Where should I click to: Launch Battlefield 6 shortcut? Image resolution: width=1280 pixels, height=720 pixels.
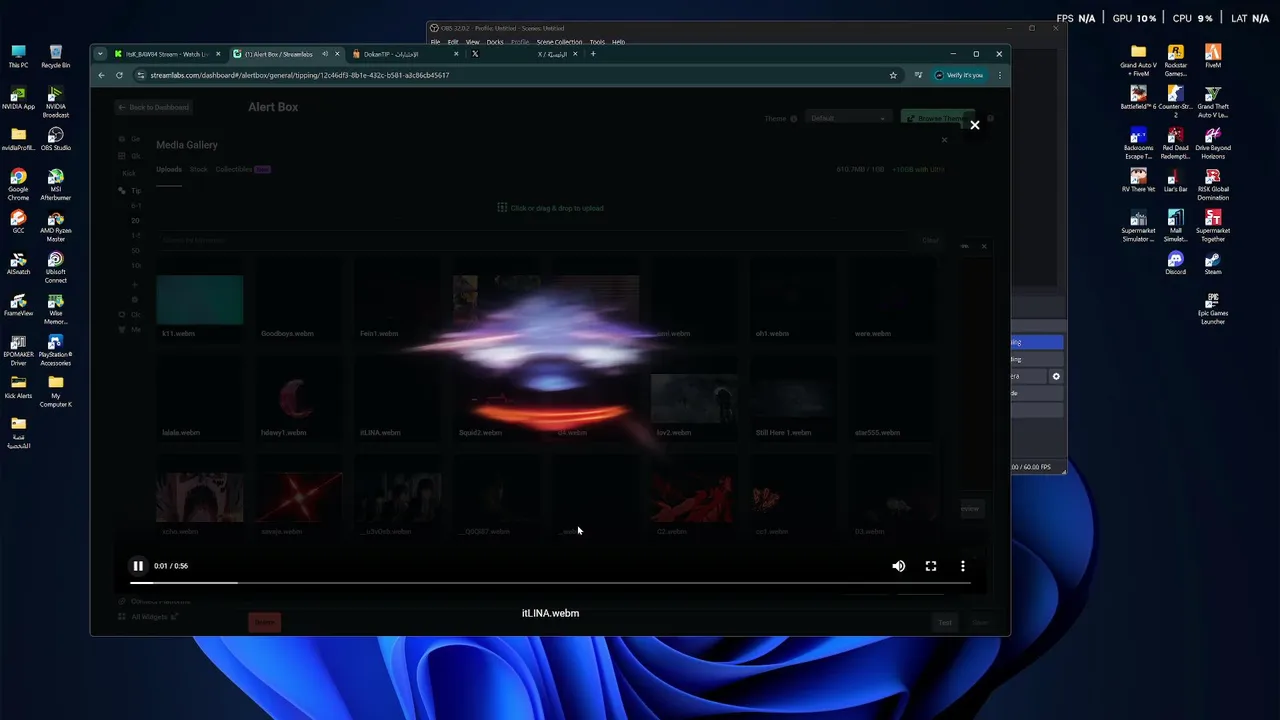click(1138, 98)
